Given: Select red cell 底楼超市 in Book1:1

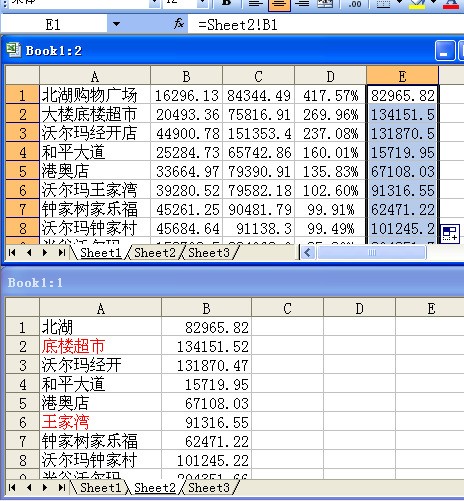Looking at the screenshot, I should (x=101, y=346).
